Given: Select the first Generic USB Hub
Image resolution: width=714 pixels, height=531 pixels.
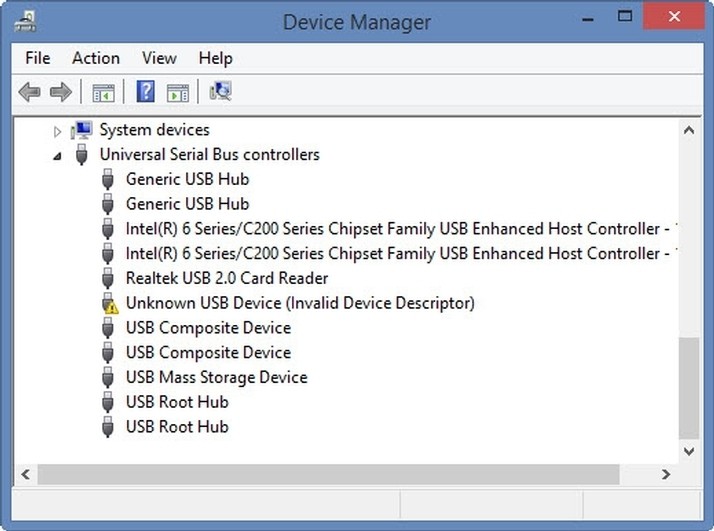Looking at the screenshot, I should [187, 179].
